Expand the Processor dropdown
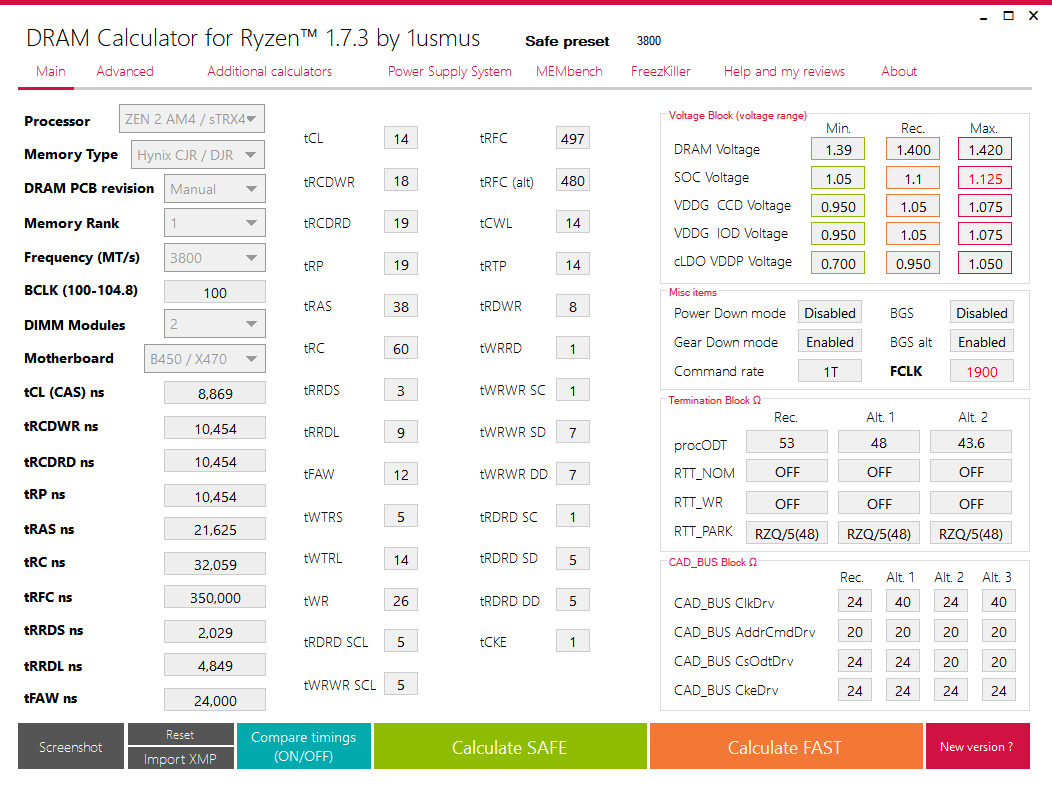This screenshot has width=1052, height=791. click(191, 119)
